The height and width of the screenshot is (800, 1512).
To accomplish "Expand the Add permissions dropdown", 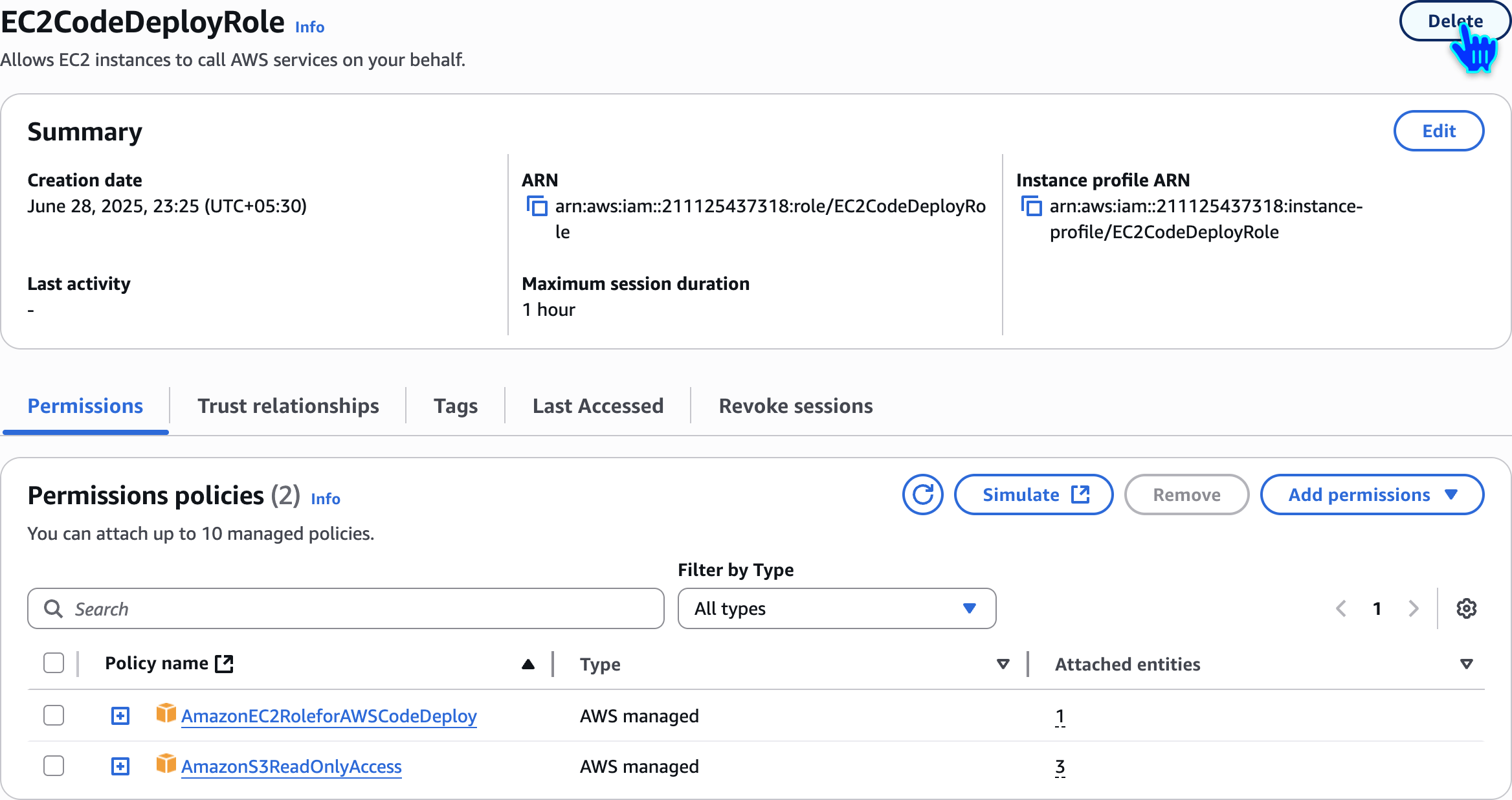I will (x=1372, y=495).
